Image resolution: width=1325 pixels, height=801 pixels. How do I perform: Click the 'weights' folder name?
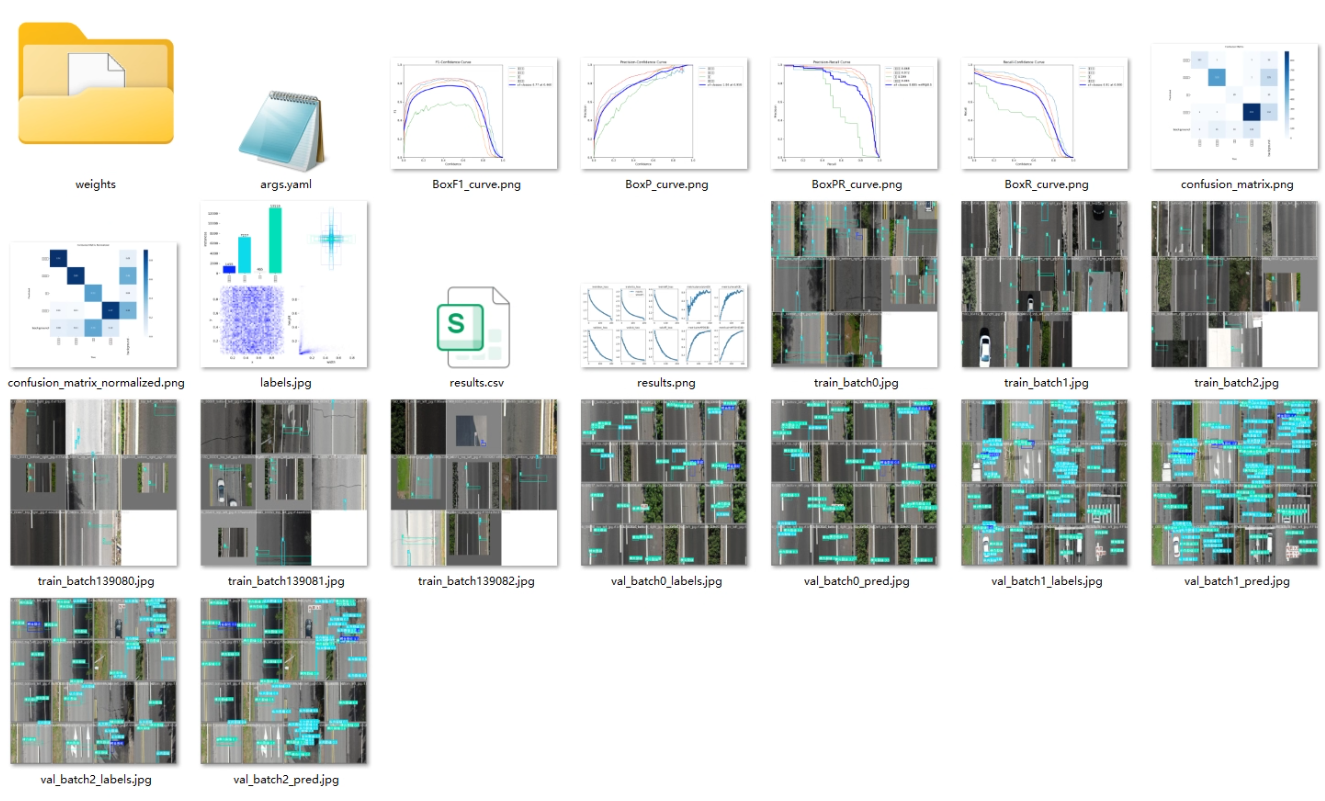[95, 184]
